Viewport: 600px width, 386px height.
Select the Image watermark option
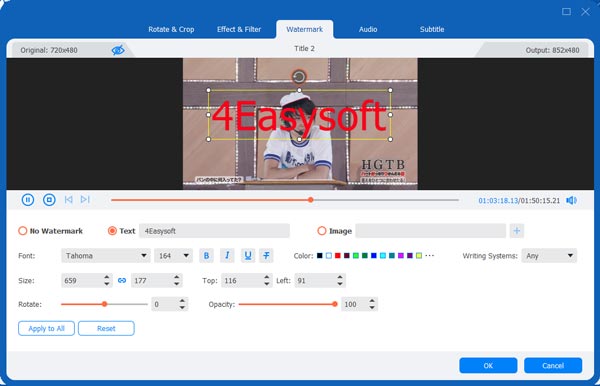click(322, 231)
